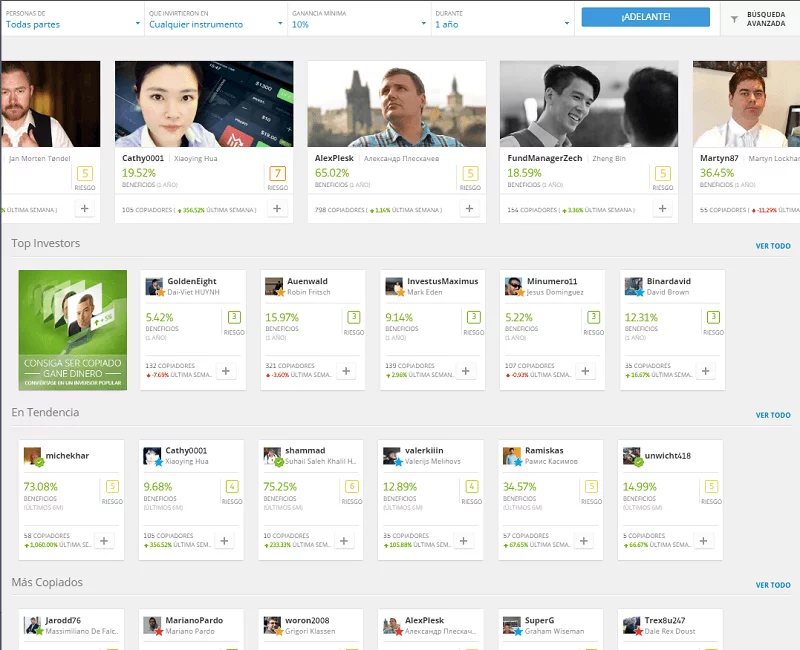Click Ramiskas 34.57% gain value
800x650 pixels.
point(520,487)
